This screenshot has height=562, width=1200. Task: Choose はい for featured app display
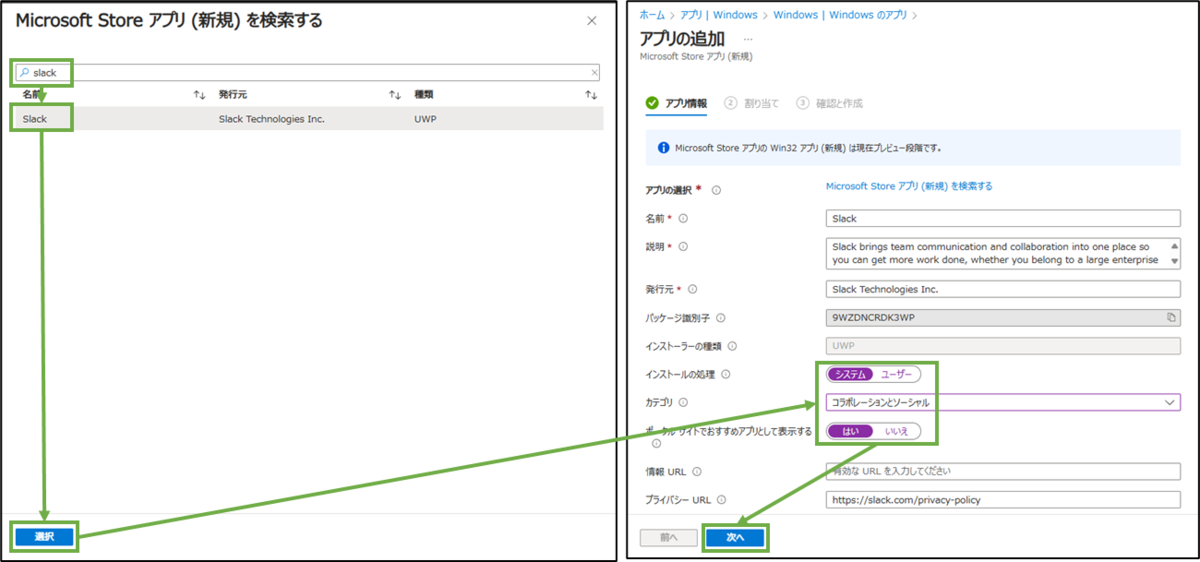tap(851, 431)
